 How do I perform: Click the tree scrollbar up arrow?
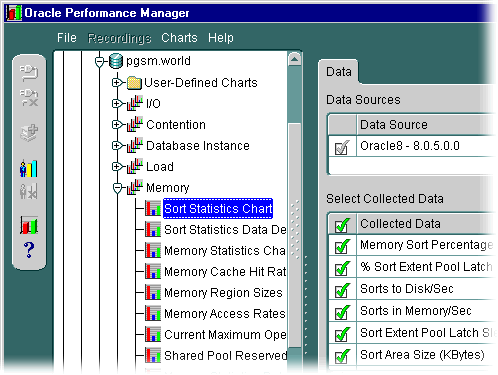(294, 60)
